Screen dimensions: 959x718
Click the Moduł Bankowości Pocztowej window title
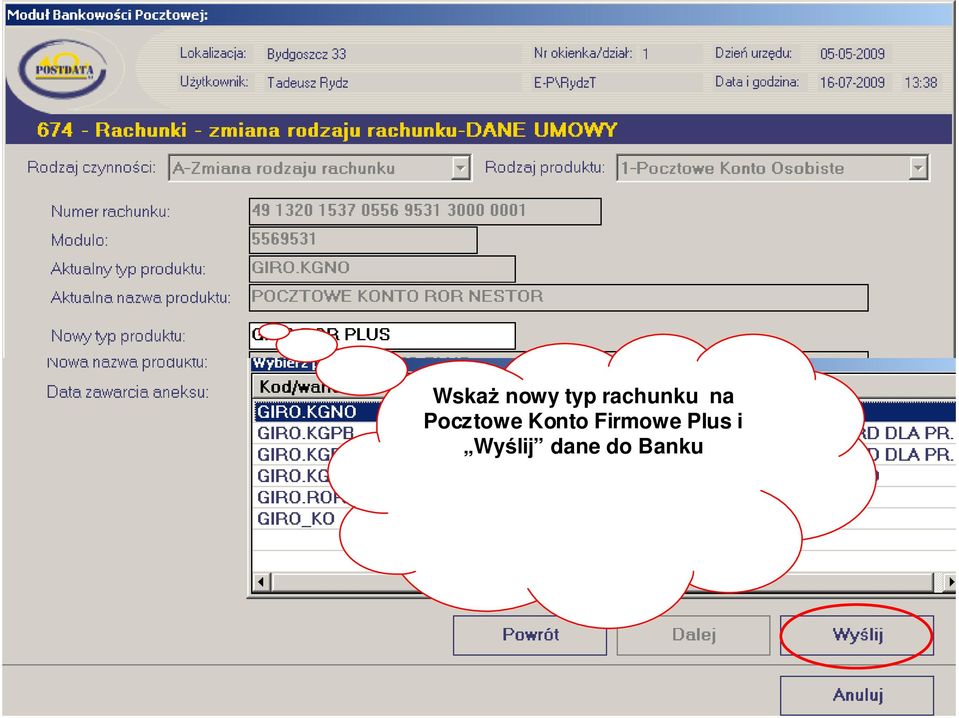pyautogui.click(x=108, y=15)
